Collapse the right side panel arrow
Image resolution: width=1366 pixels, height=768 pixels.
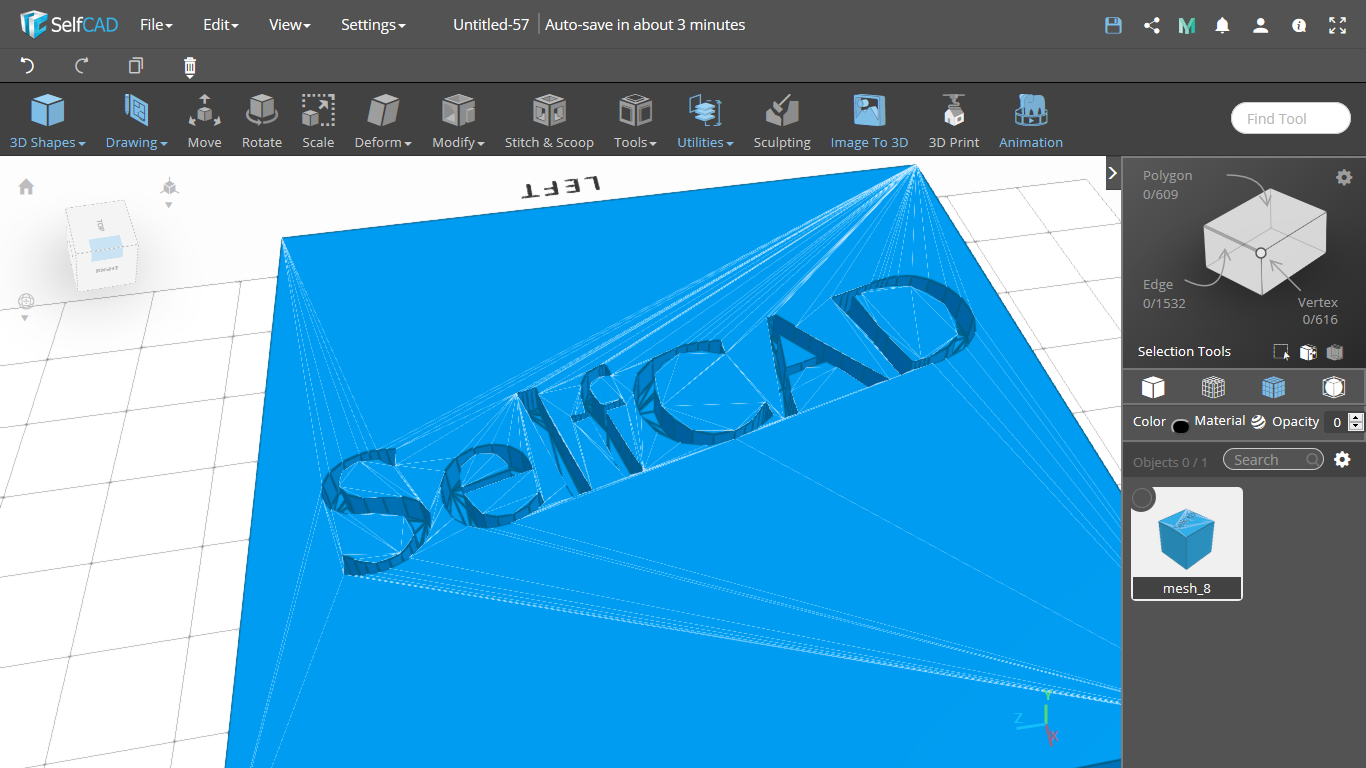coord(1112,172)
